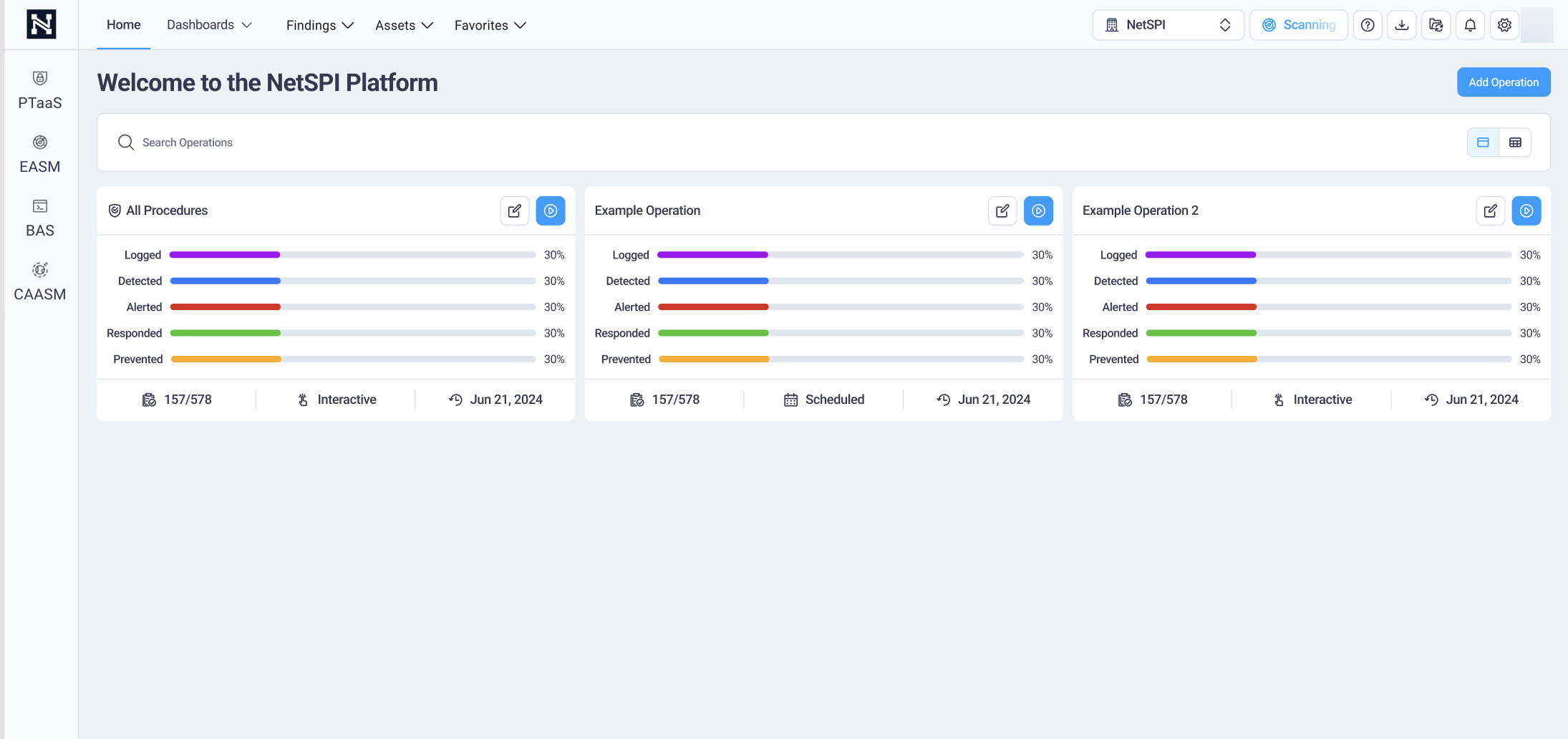Click the NetSPI logo icon
This screenshot has width=1568, height=739.
pyautogui.click(x=42, y=24)
